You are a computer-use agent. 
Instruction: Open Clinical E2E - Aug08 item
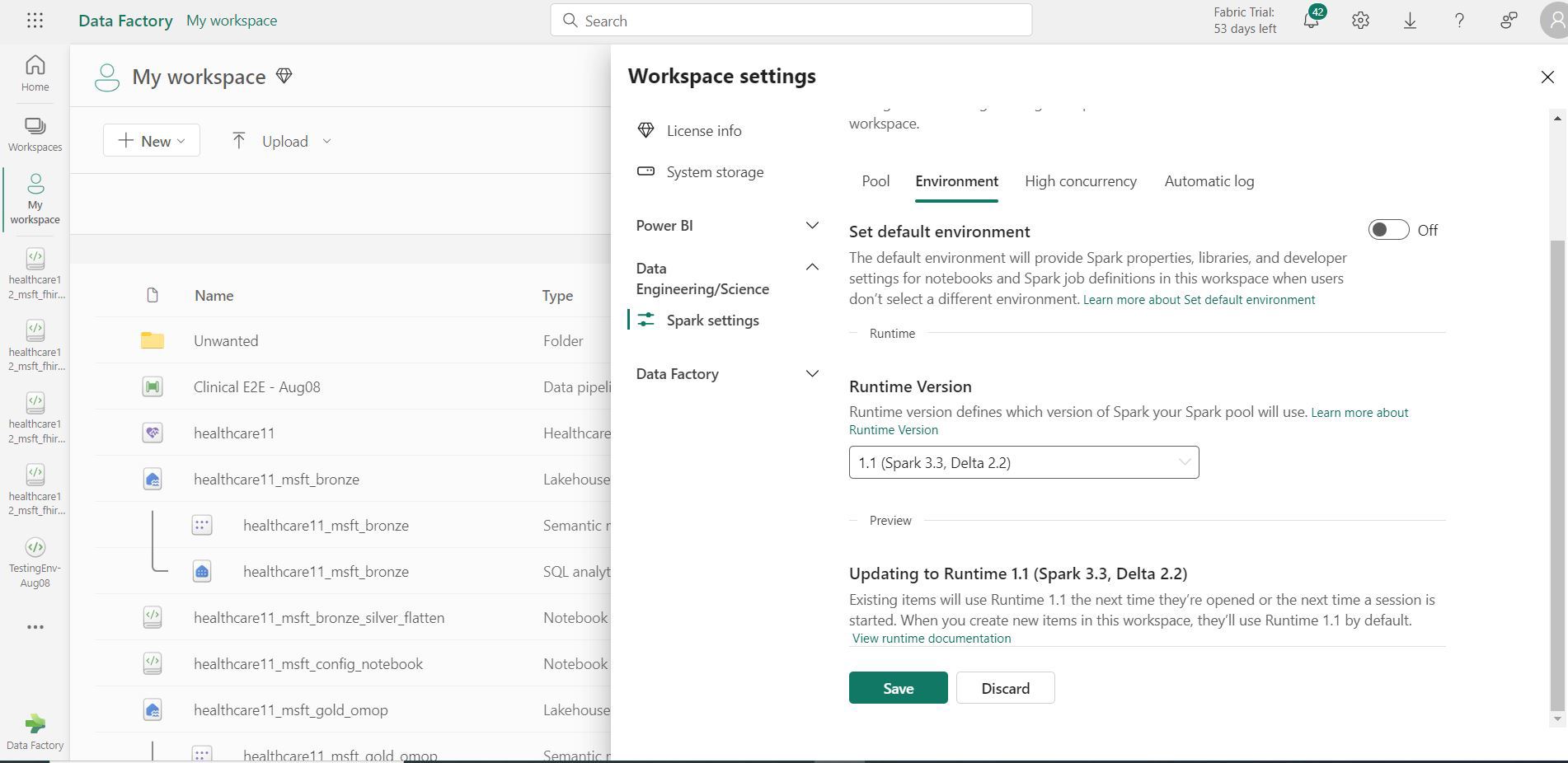pyautogui.click(x=256, y=386)
